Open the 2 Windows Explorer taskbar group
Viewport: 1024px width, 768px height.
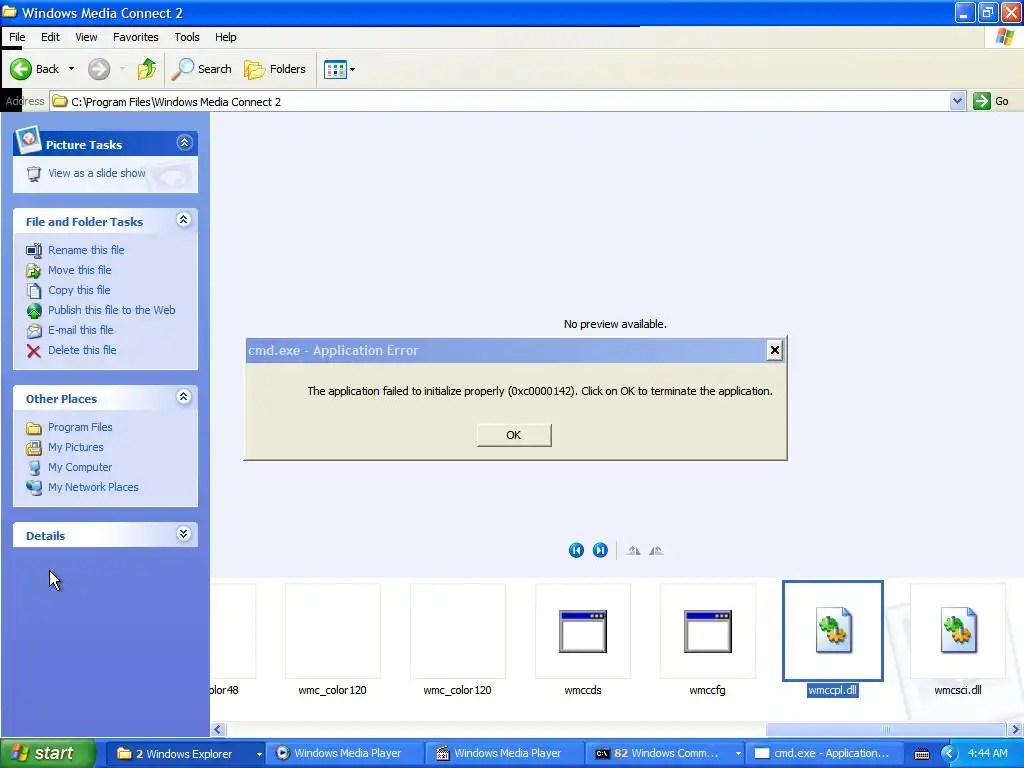pos(185,754)
